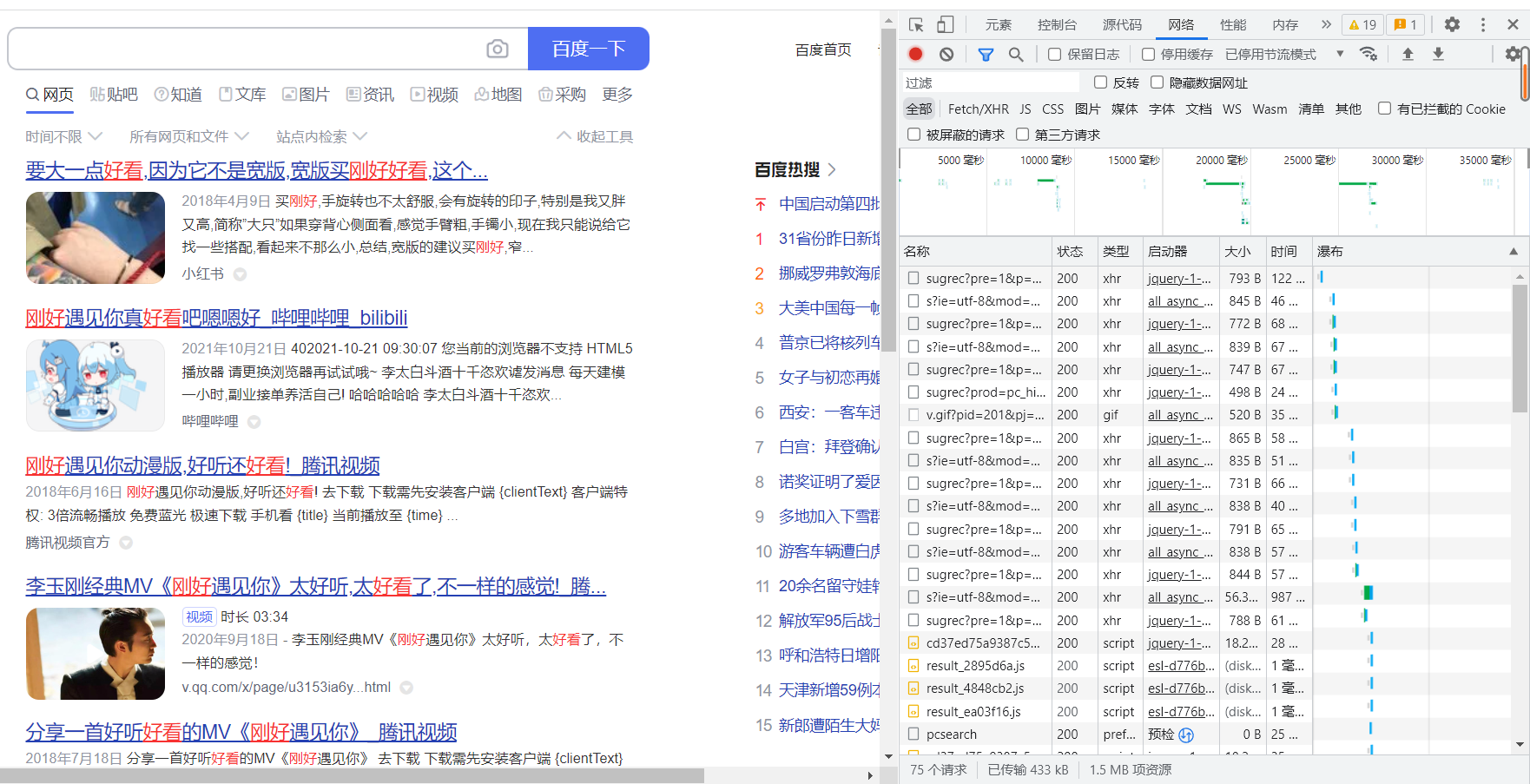Switch to the 控制台 DevTools tab
The height and width of the screenshot is (784, 1530).
point(1057,24)
